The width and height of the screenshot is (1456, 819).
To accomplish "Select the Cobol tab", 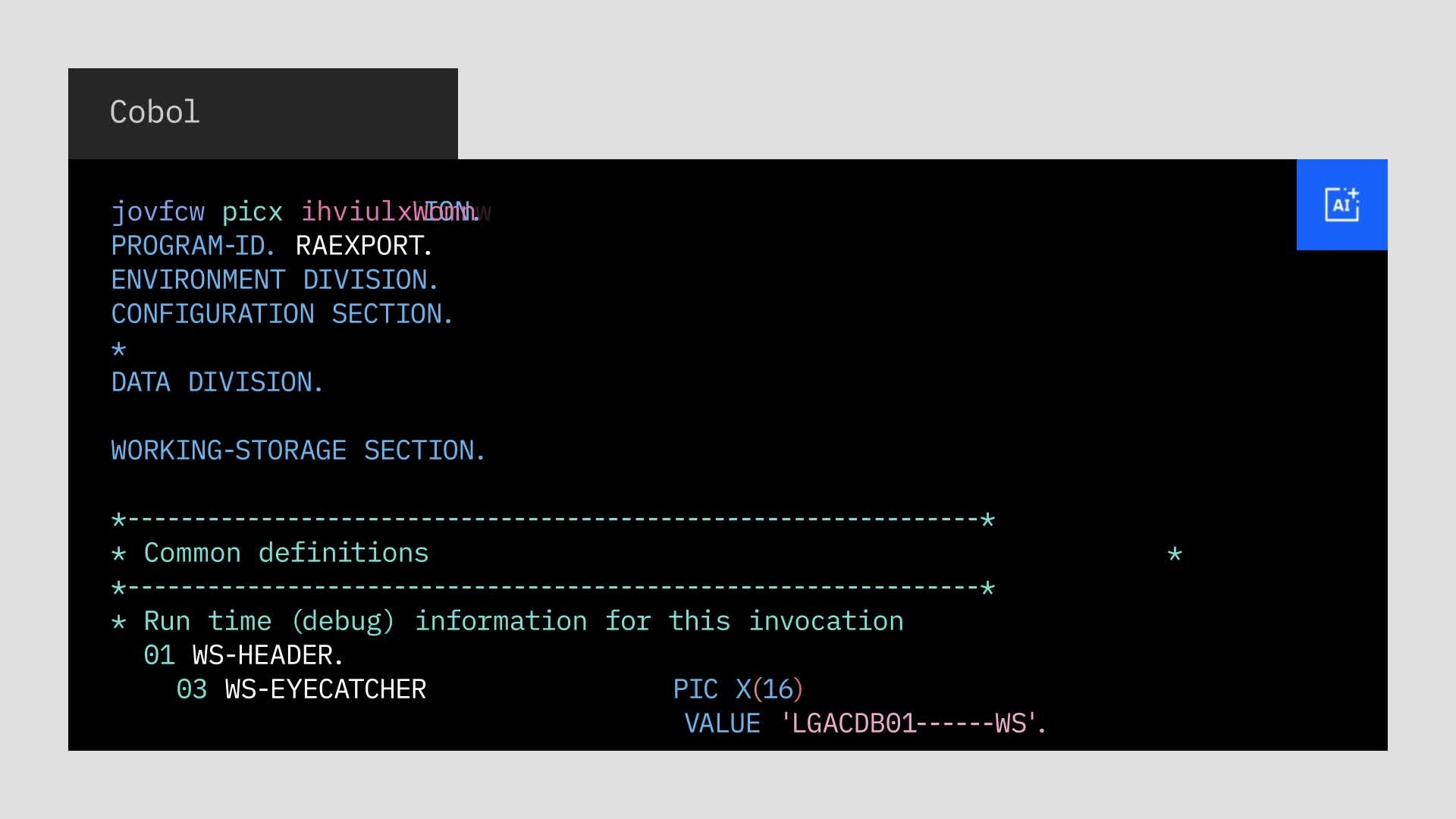I will coord(263,114).
